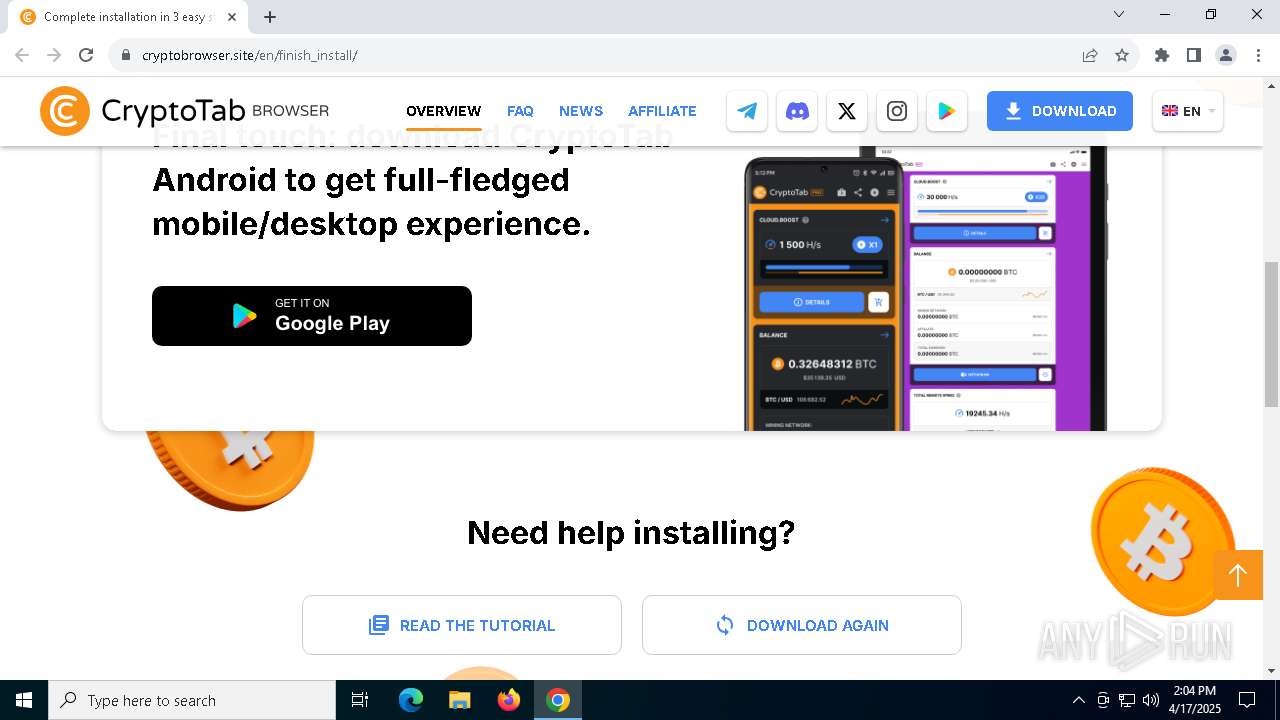Open the NEWS menu item

pos(581,111)
